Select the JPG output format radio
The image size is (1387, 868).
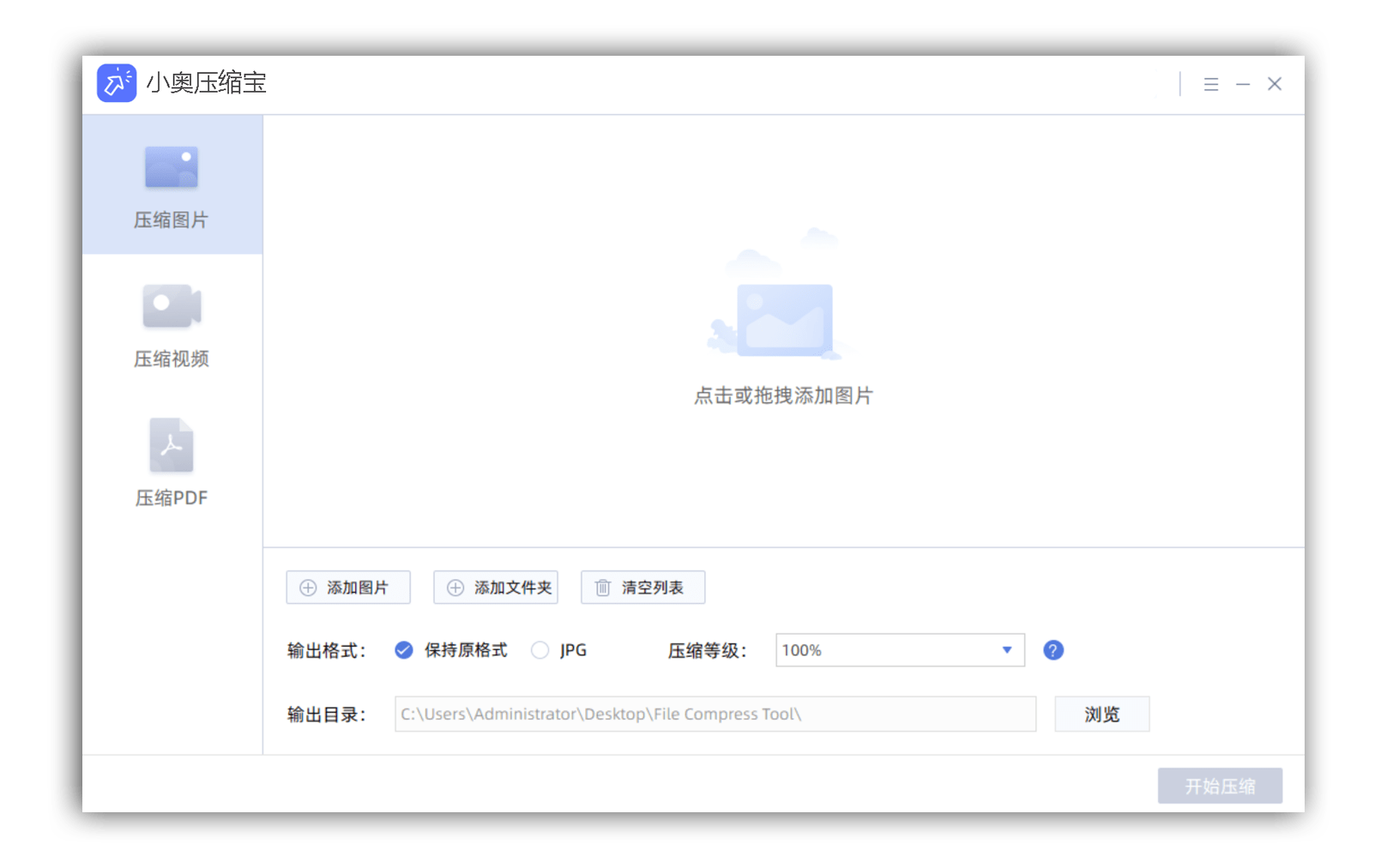coord(540,650)
